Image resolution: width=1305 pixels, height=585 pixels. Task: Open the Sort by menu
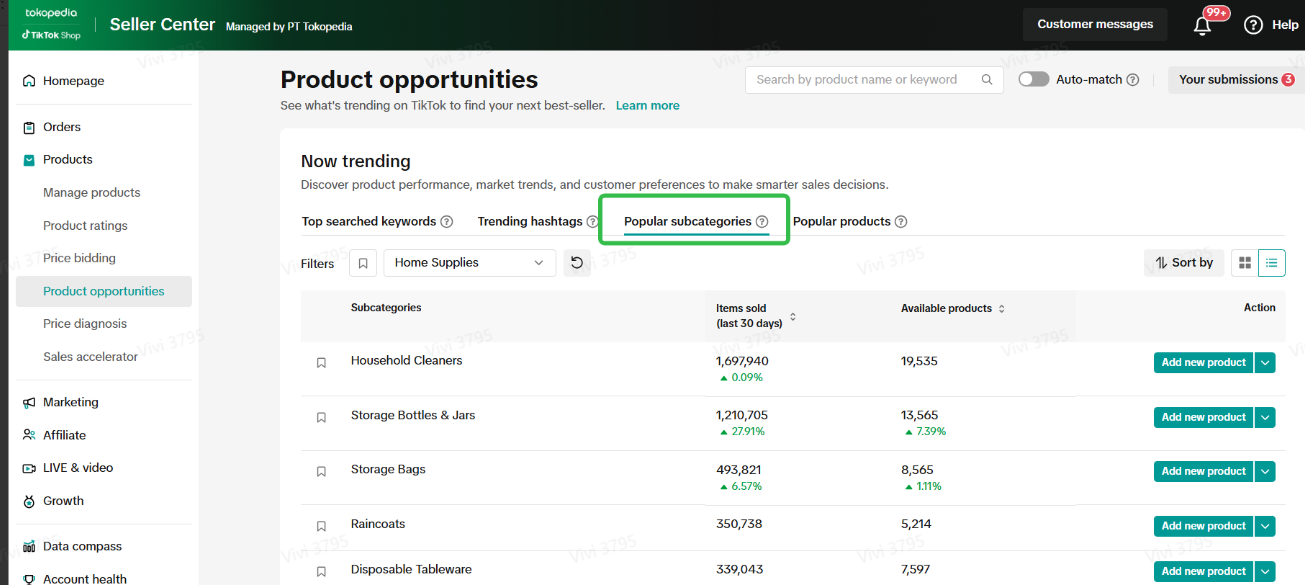coord(1184,263)
